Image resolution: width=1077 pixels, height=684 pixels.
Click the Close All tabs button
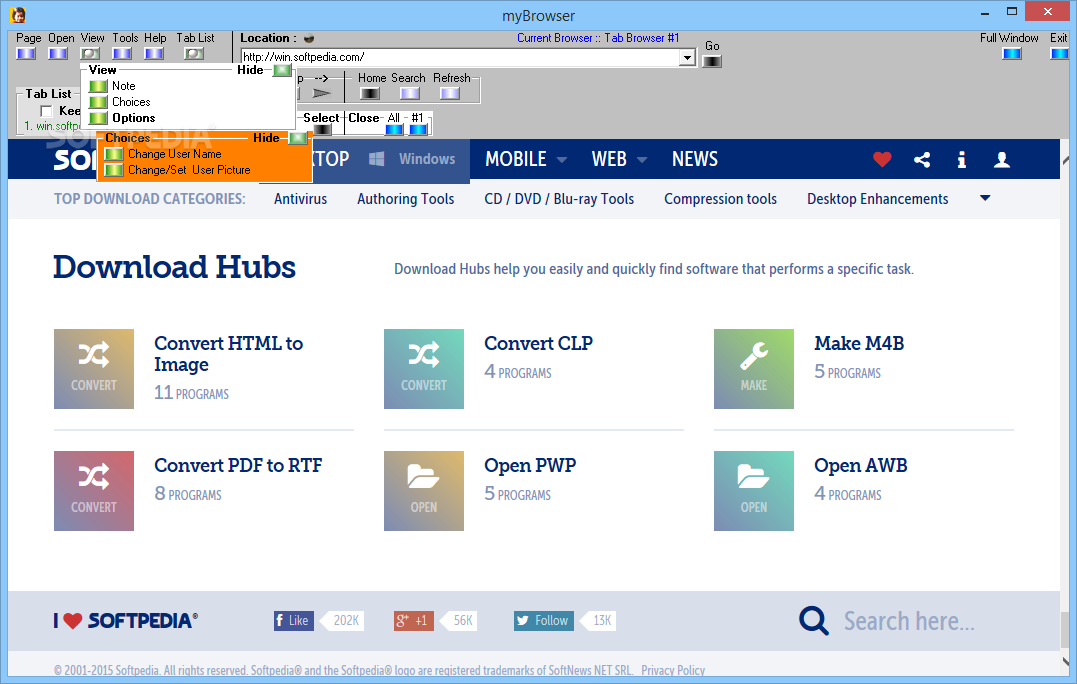coord(394,129)
